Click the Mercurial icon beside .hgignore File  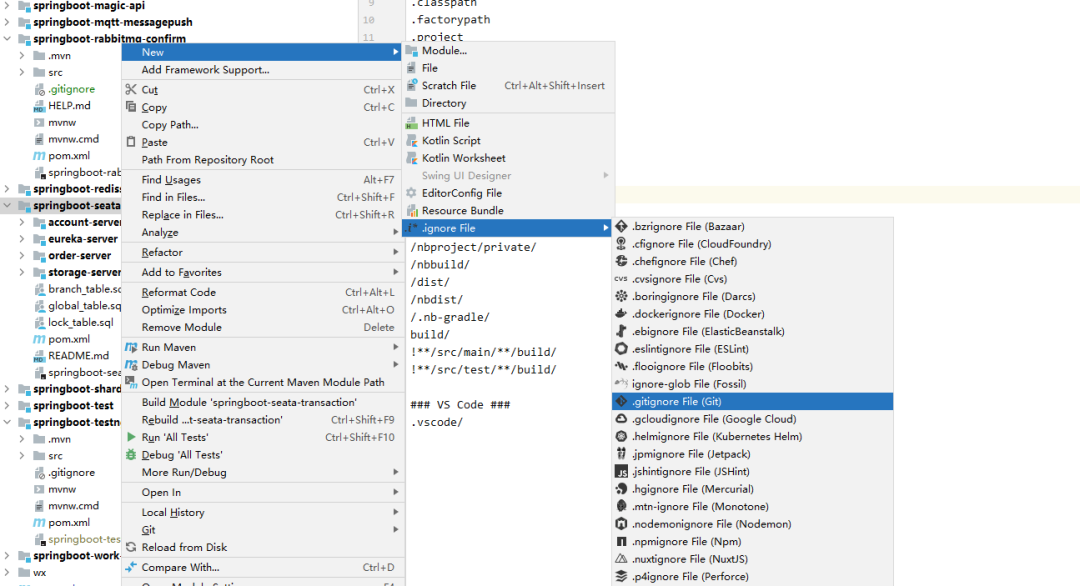[x=621, y=489]
